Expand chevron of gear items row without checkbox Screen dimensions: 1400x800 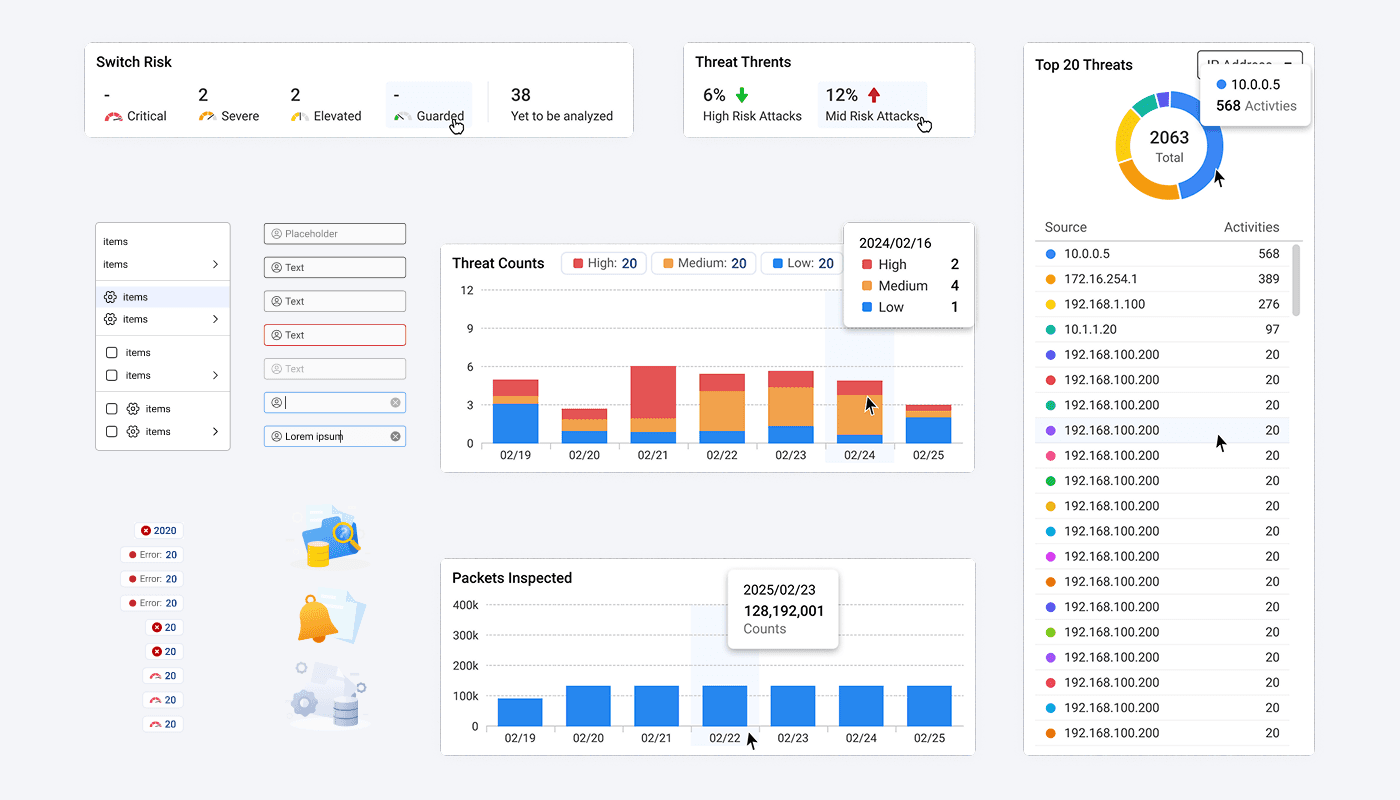[215, 319]
